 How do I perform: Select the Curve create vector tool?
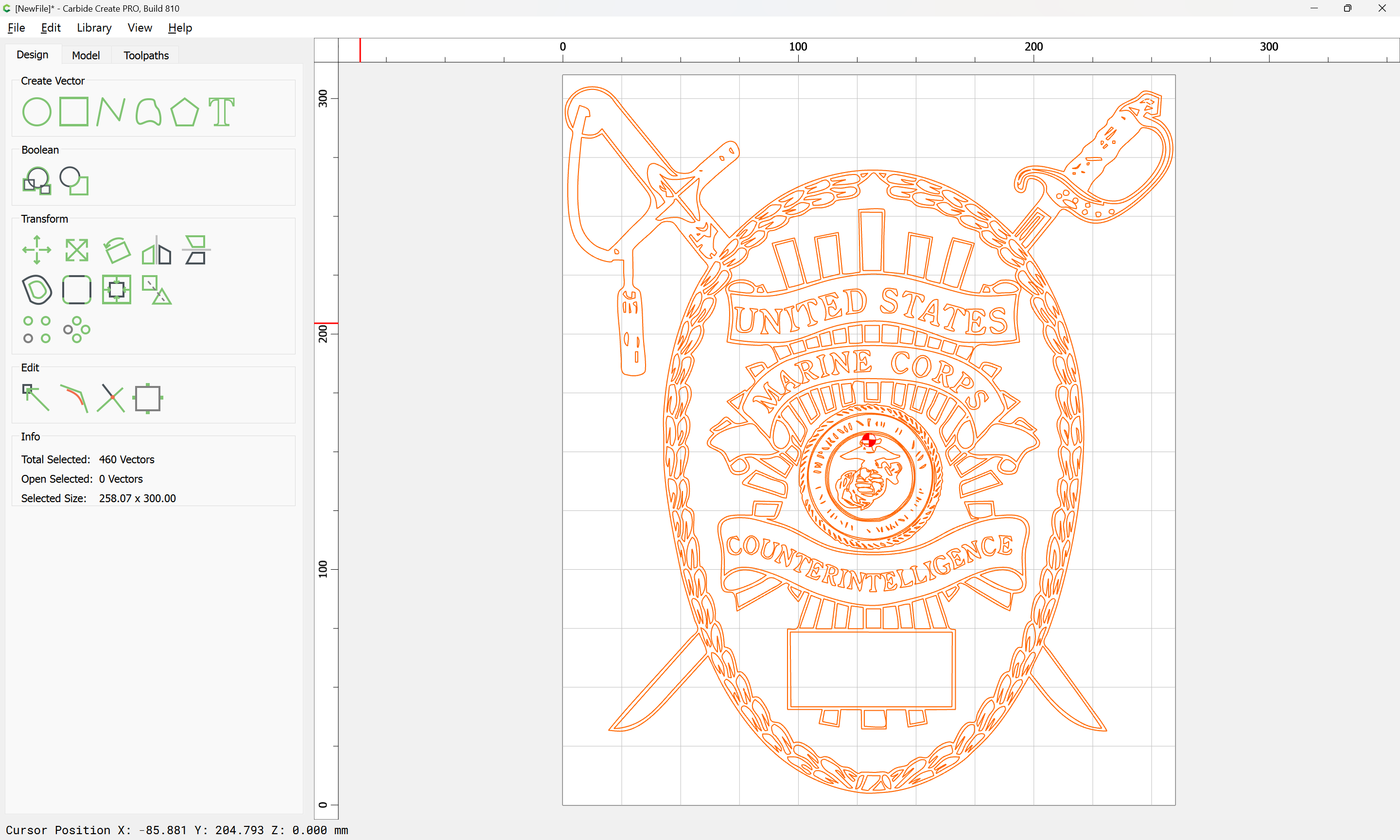tap(148, 111)
